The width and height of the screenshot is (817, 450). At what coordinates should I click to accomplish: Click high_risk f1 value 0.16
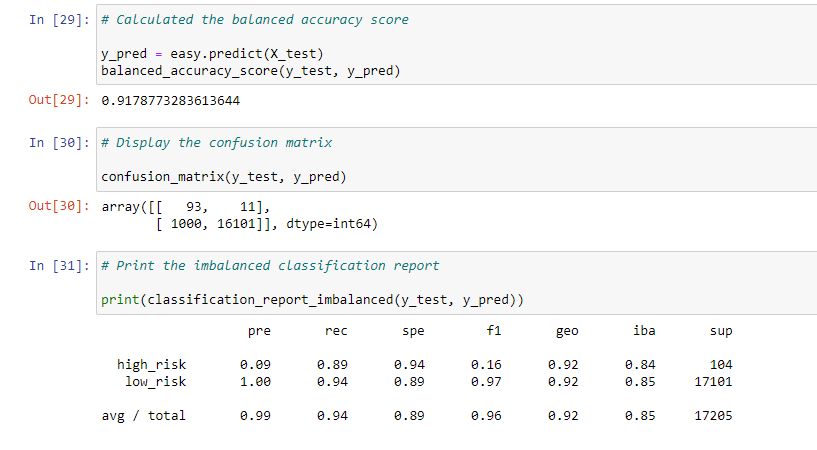tap(486, 365)
